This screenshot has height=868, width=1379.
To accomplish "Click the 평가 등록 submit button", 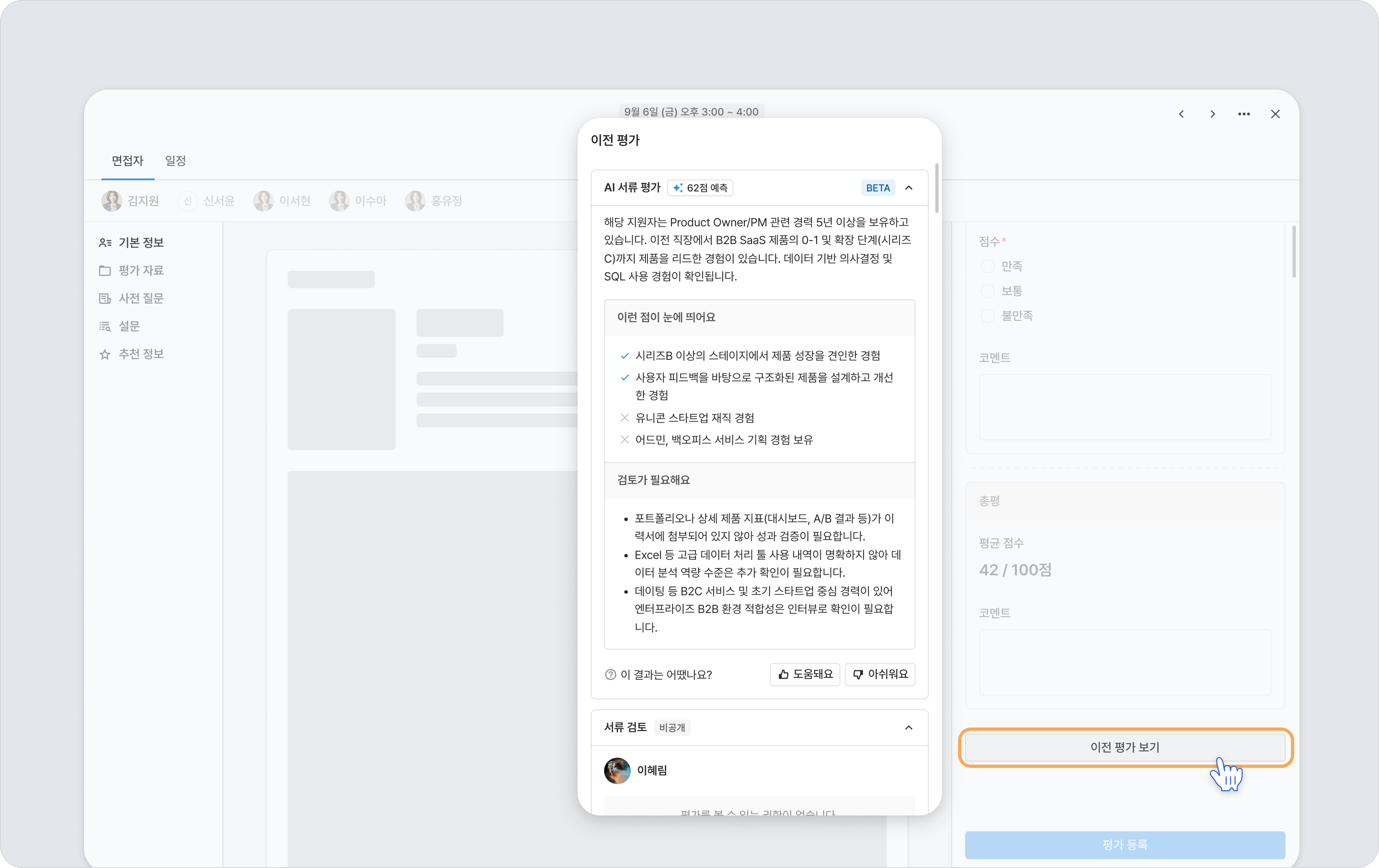I will pyautogui.click(x=1125, y=845).
